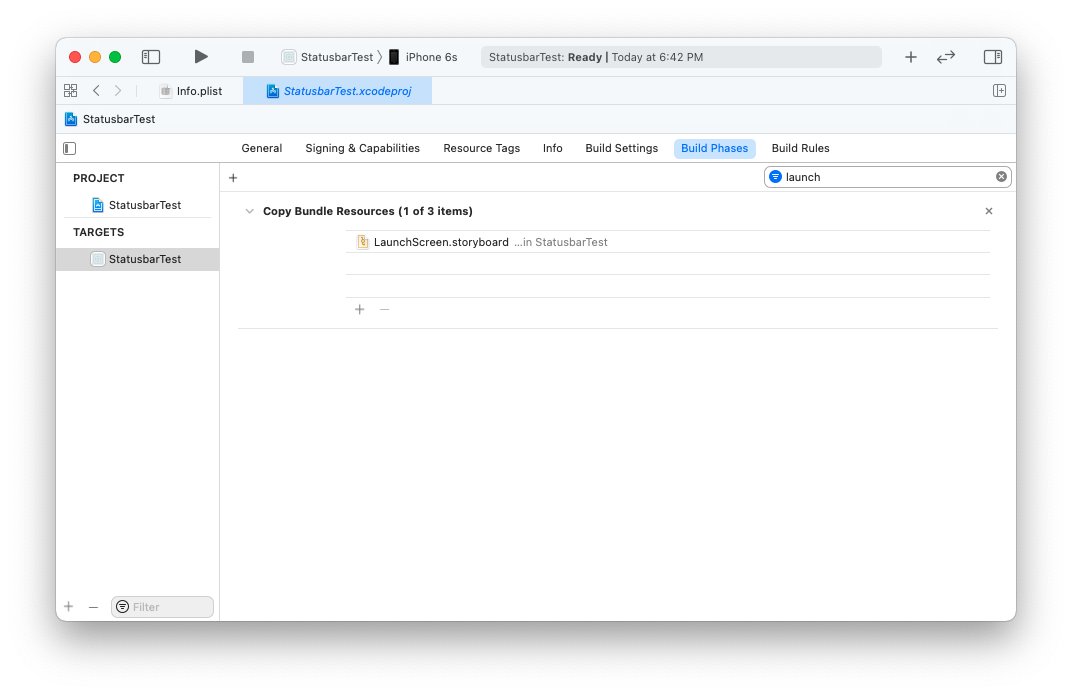The width and height of the screenshot is (1072, 695).
Task: Run the StatusbarTest scheme
Action: (x=200, y=57)
